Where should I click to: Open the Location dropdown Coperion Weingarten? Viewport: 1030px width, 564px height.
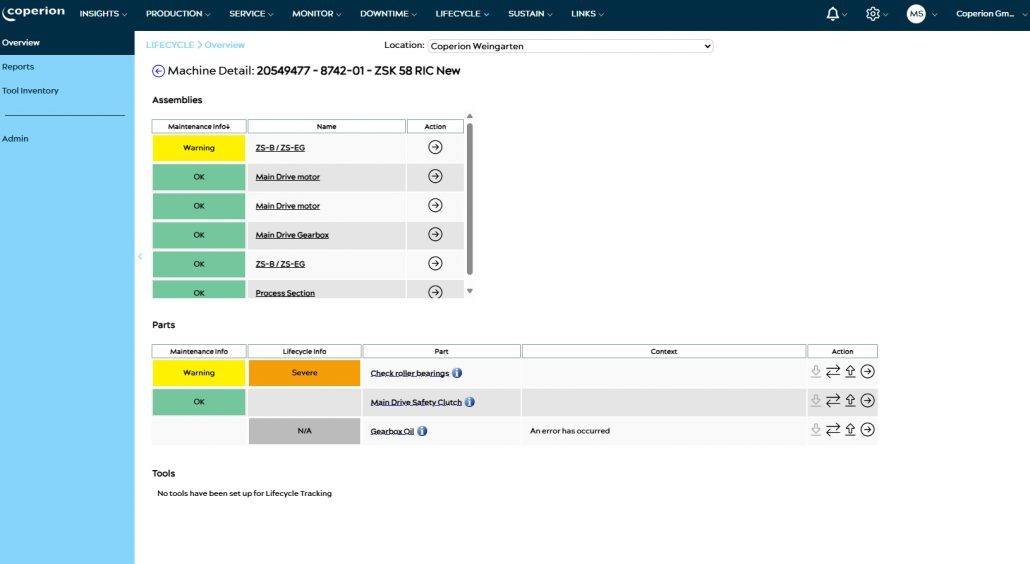570,46
